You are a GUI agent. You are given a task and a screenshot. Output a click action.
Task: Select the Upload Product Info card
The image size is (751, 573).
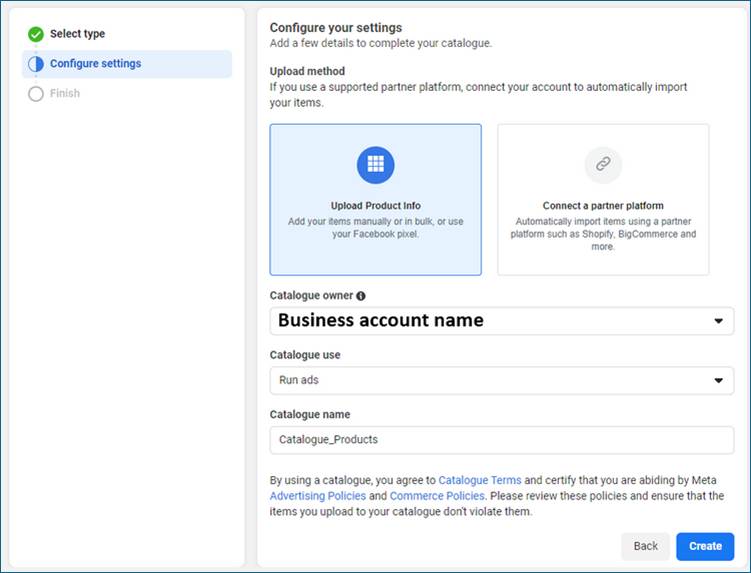tap(375, 200)
